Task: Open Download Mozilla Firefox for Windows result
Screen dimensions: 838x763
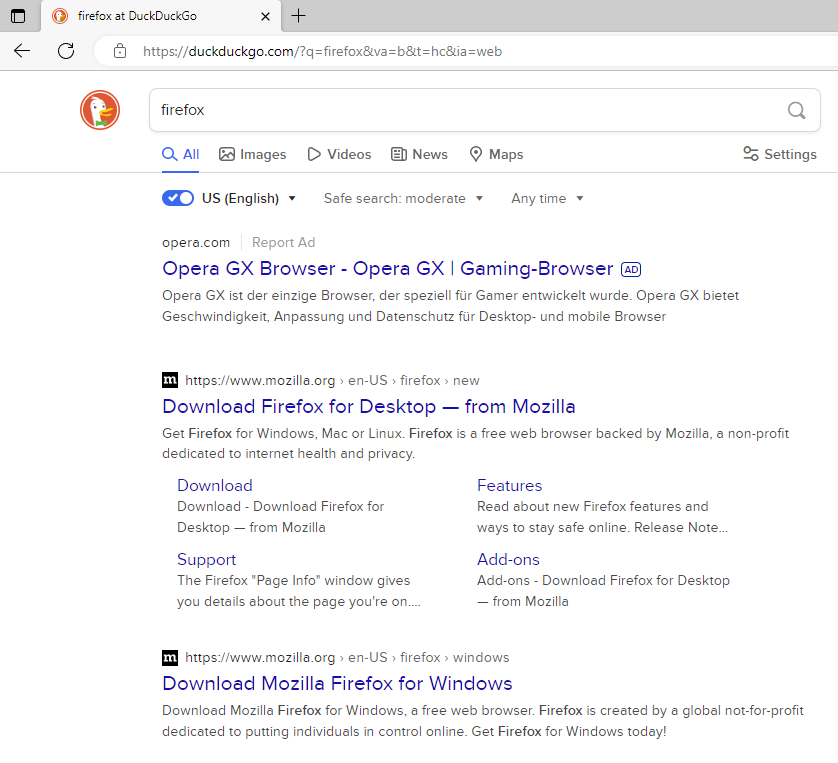Action: (x=337, y=683)
